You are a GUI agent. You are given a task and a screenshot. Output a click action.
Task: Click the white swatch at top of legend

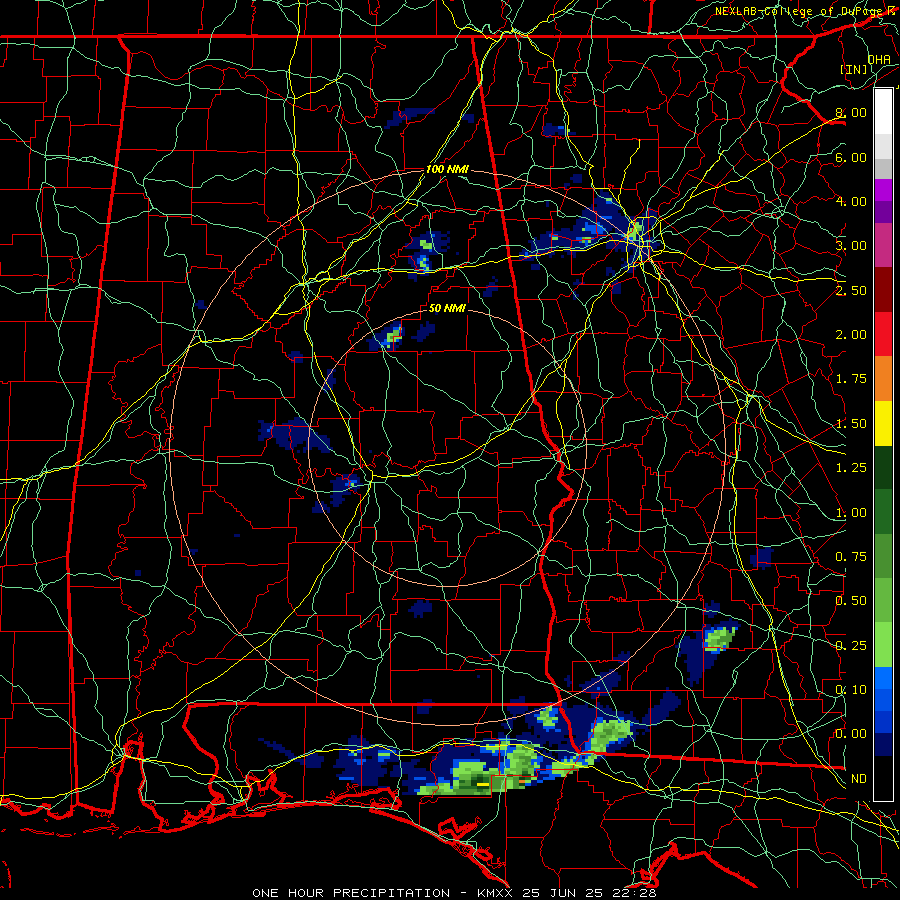click(x=883, y=112)
